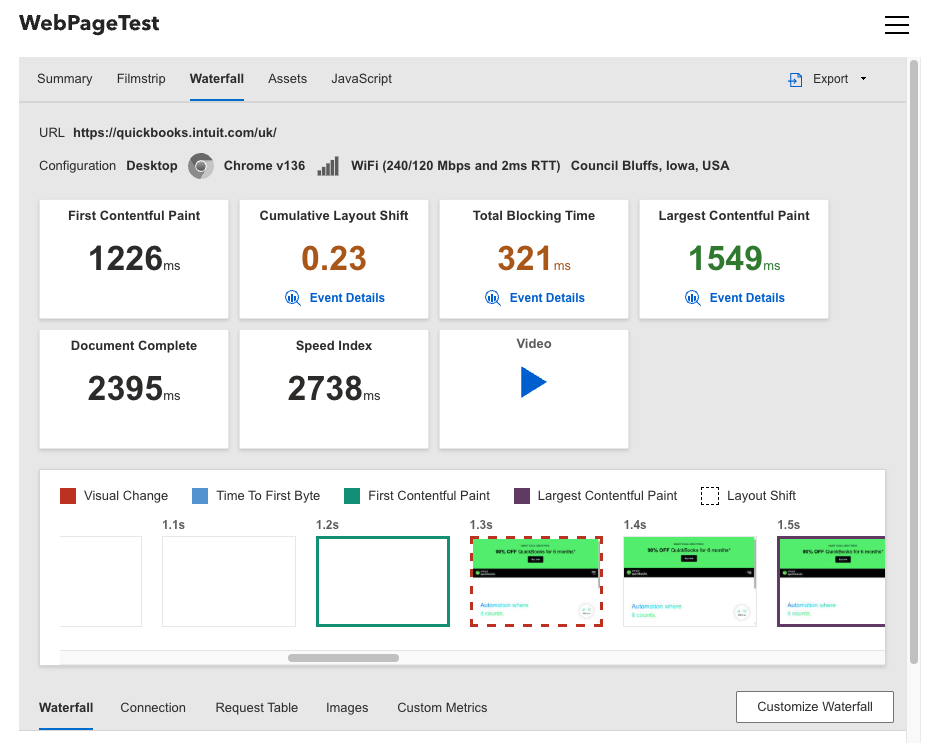Click the Event Details icon under Total Blocking Time
The image size is (938, 743).
pos(492,297)
